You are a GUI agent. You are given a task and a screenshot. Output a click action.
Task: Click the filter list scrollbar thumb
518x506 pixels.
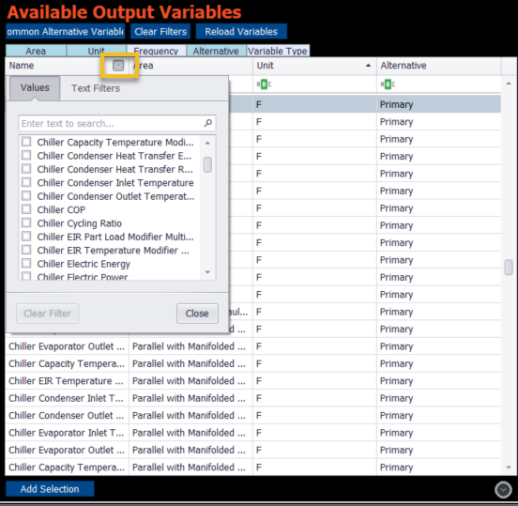[x=207, y=165]
